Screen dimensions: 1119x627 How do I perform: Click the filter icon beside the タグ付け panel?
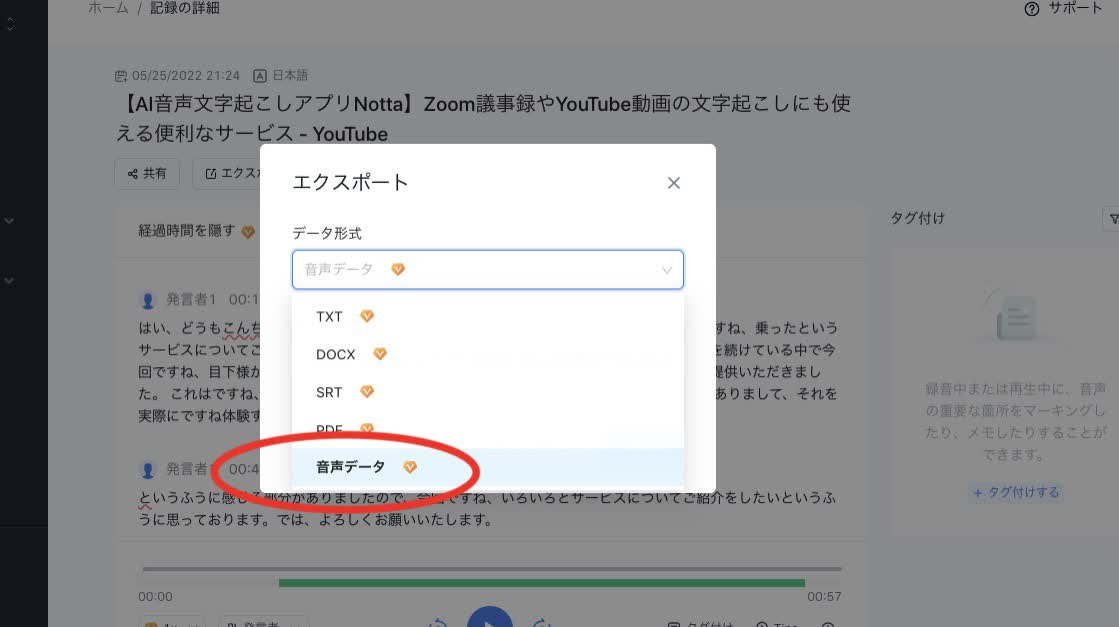pos(1113,219)
